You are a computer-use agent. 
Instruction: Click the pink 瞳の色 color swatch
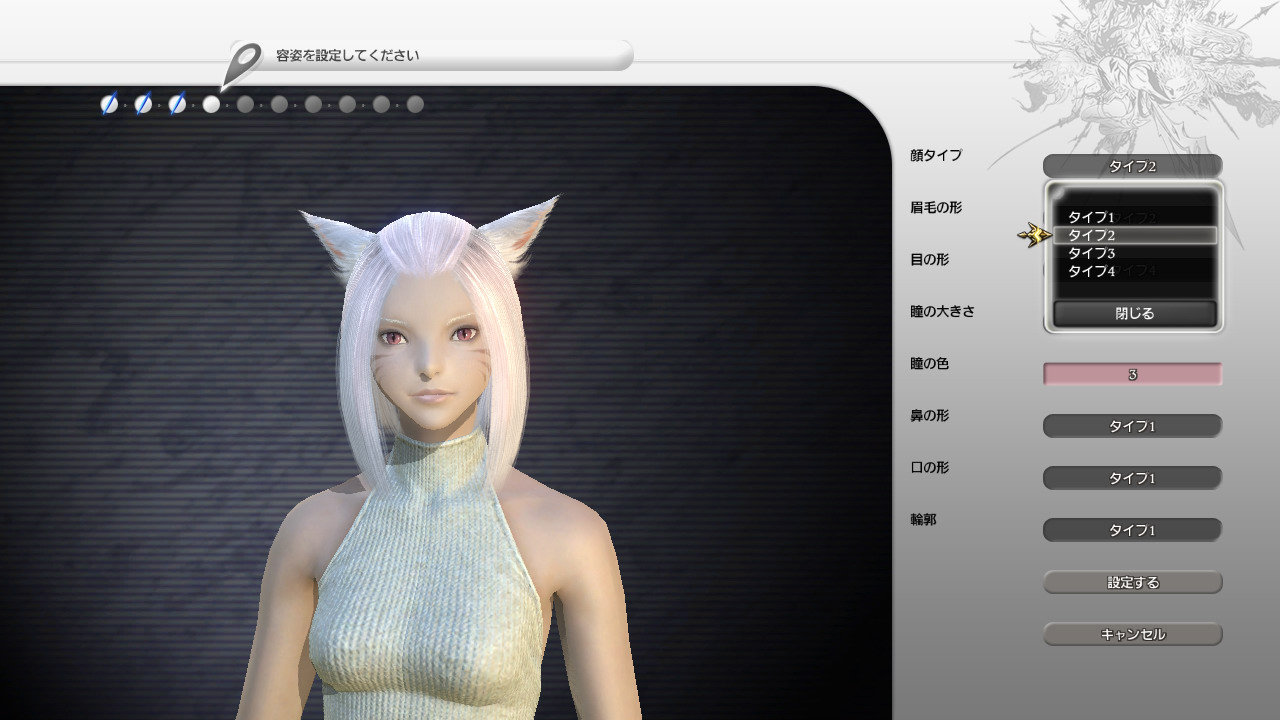(x=1132, y=374)
